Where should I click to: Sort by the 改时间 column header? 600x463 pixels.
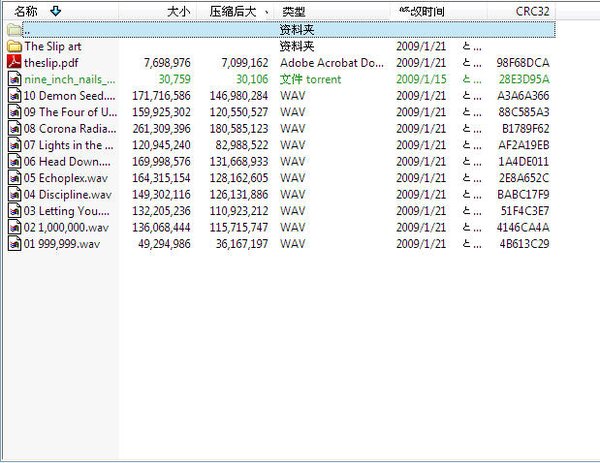(x=439, y=11)
